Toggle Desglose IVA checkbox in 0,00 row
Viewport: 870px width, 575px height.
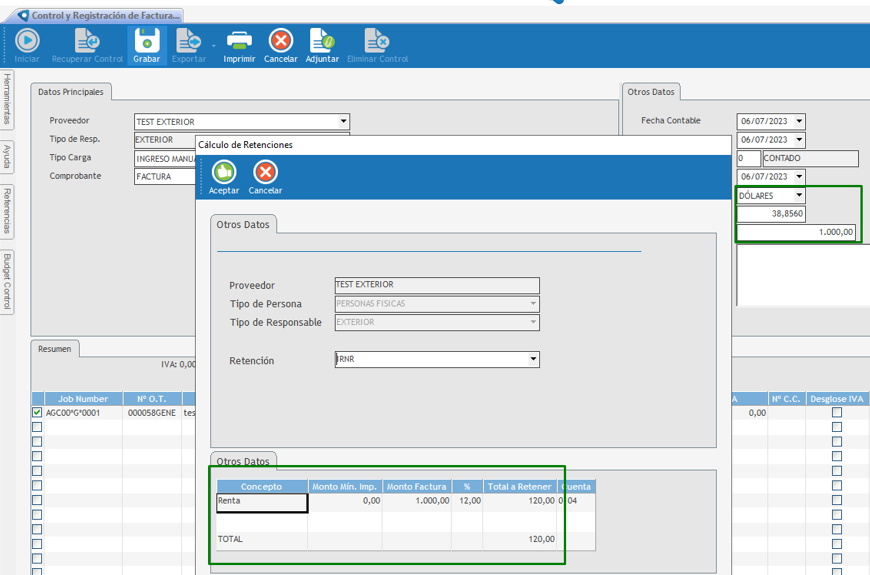(x=837, y=412)
